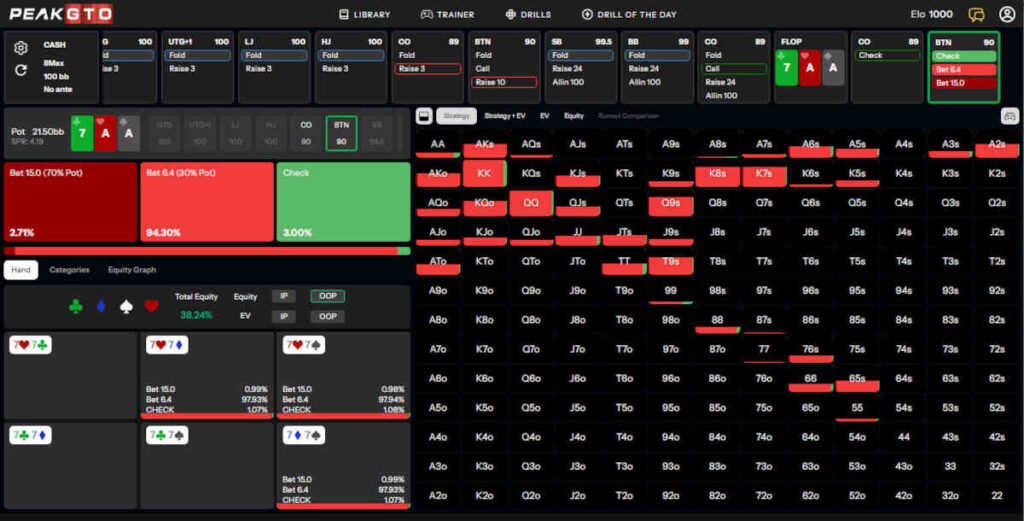
Task: Filter hands by the blue diamond suit icon
Action: pyautogui.click(x=101, y=307)
